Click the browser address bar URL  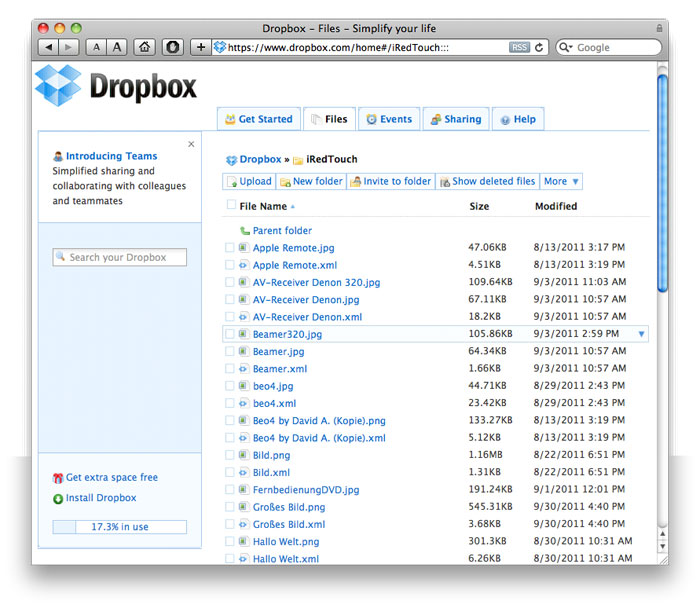338,47
